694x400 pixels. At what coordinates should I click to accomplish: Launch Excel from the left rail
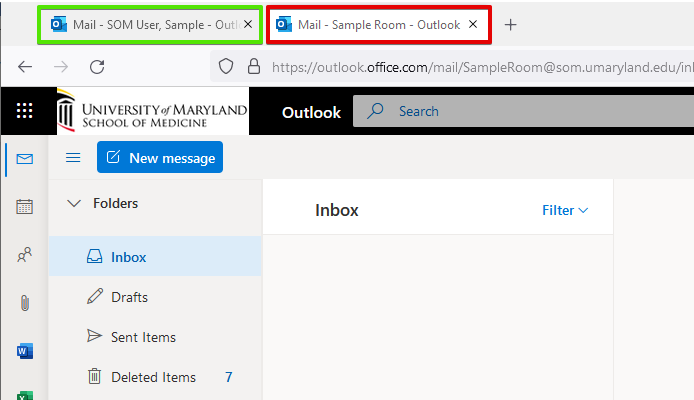25,394
